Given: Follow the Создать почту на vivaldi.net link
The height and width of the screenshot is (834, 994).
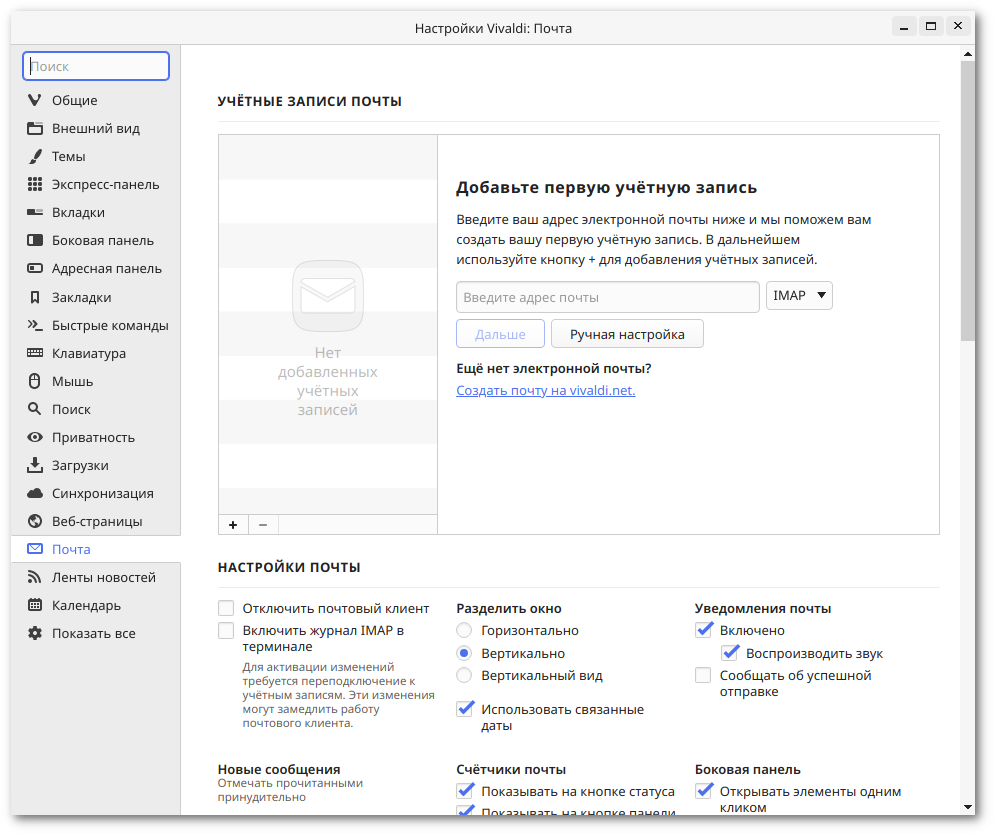Looking at the screenshot, I should (x=545, y=390).
